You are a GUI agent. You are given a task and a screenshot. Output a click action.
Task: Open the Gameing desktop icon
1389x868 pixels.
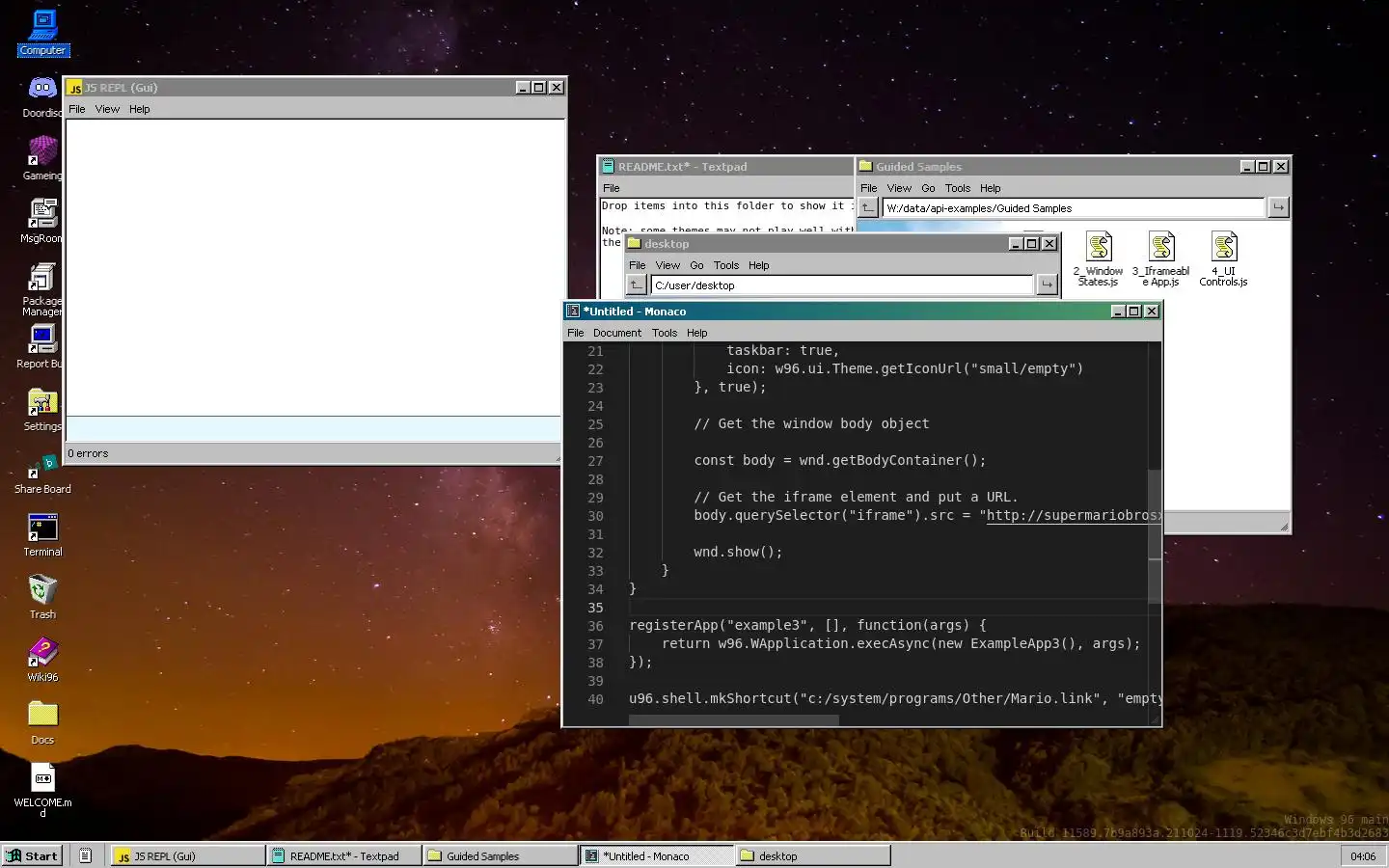coord(42,158)
